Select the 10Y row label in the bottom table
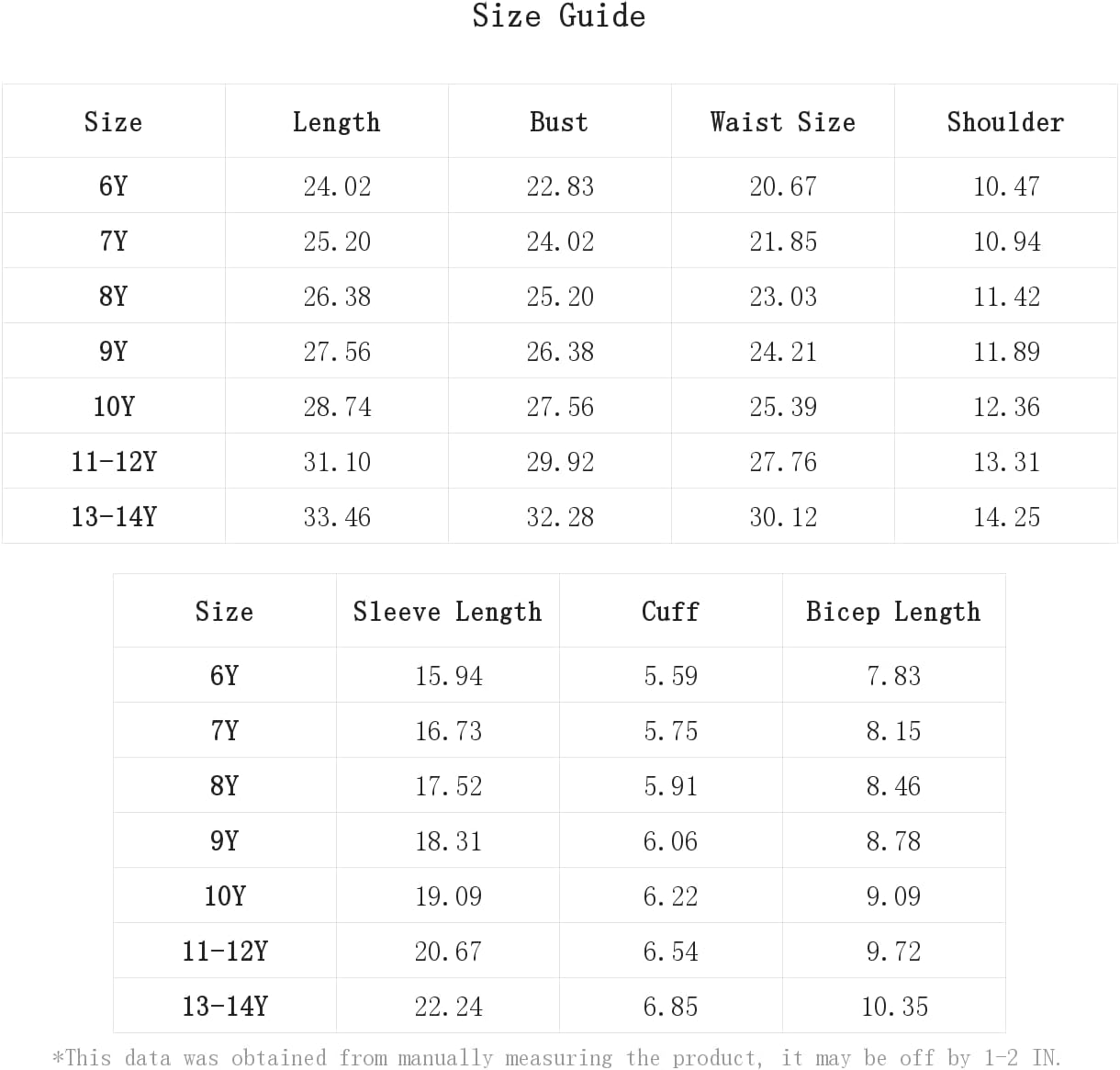Screen dimensions: 1120x1070 tap(224, 895)
